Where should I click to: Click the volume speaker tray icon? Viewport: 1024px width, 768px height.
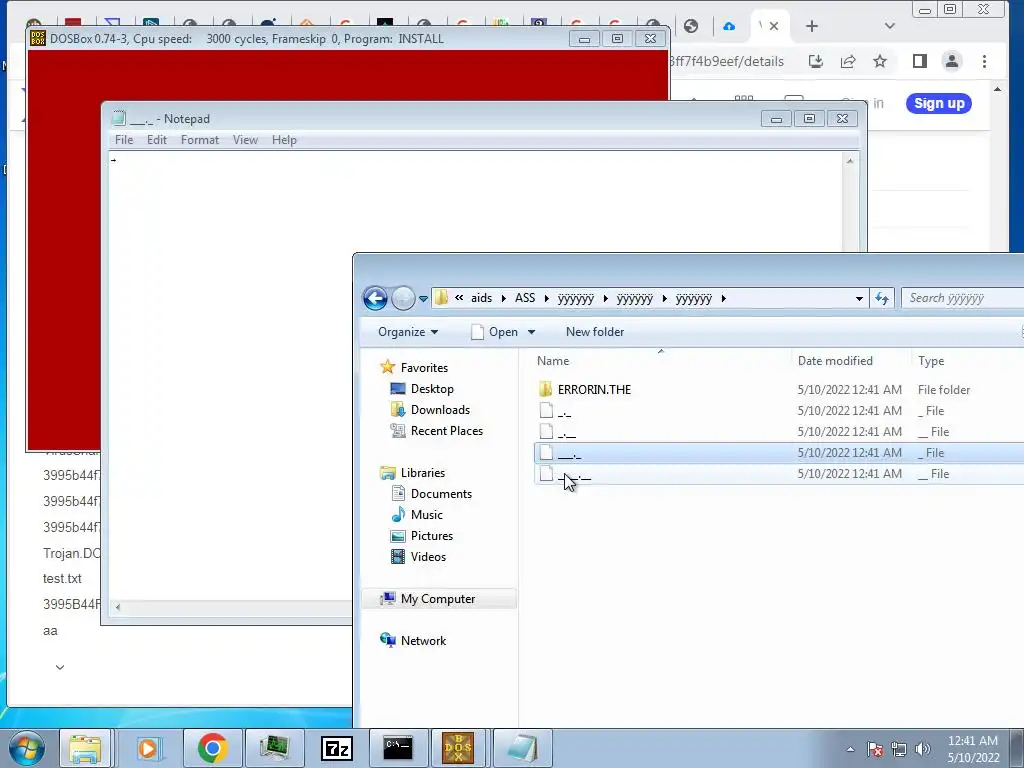pyautogui.click(x=923, y=749)
